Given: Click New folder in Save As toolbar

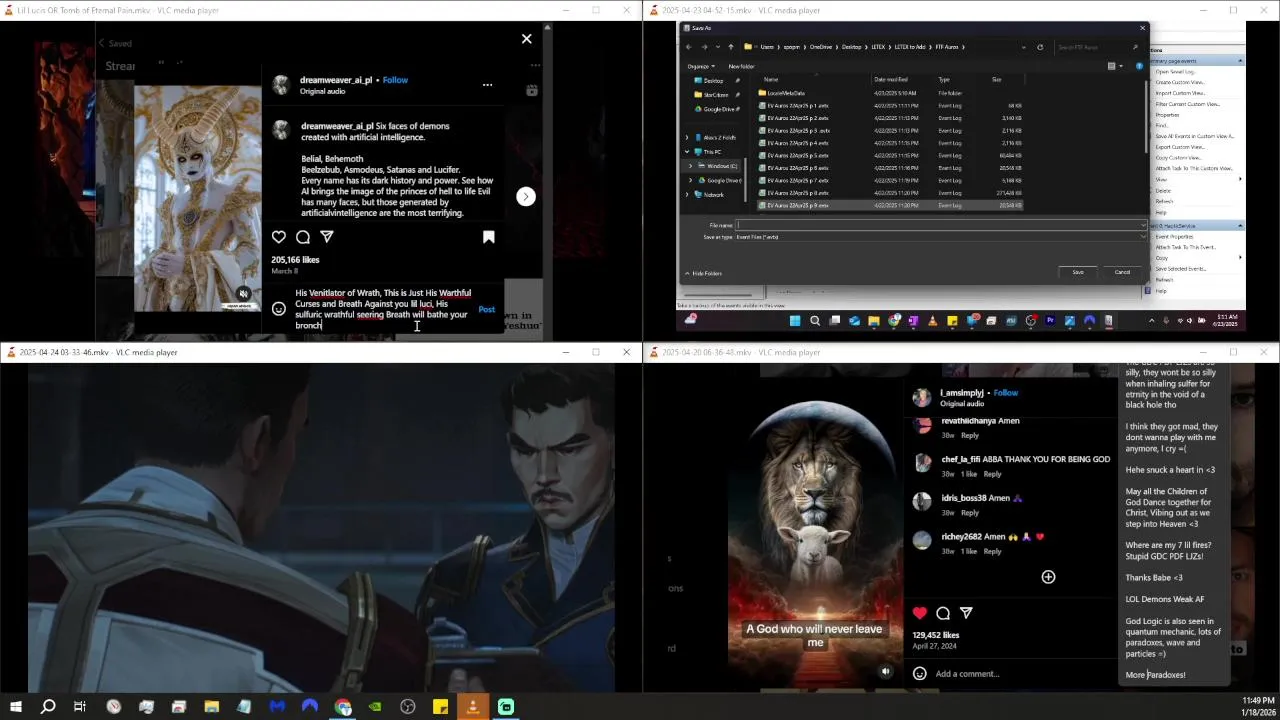Looking at the screenshot, I should [741, 66].
